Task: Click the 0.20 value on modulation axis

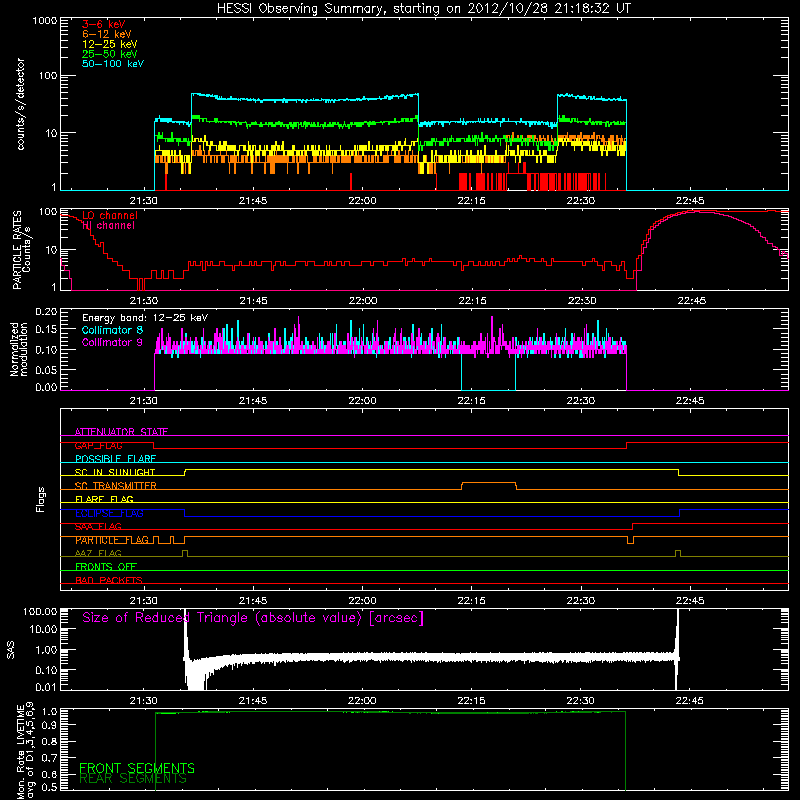Action: [46, 312]
